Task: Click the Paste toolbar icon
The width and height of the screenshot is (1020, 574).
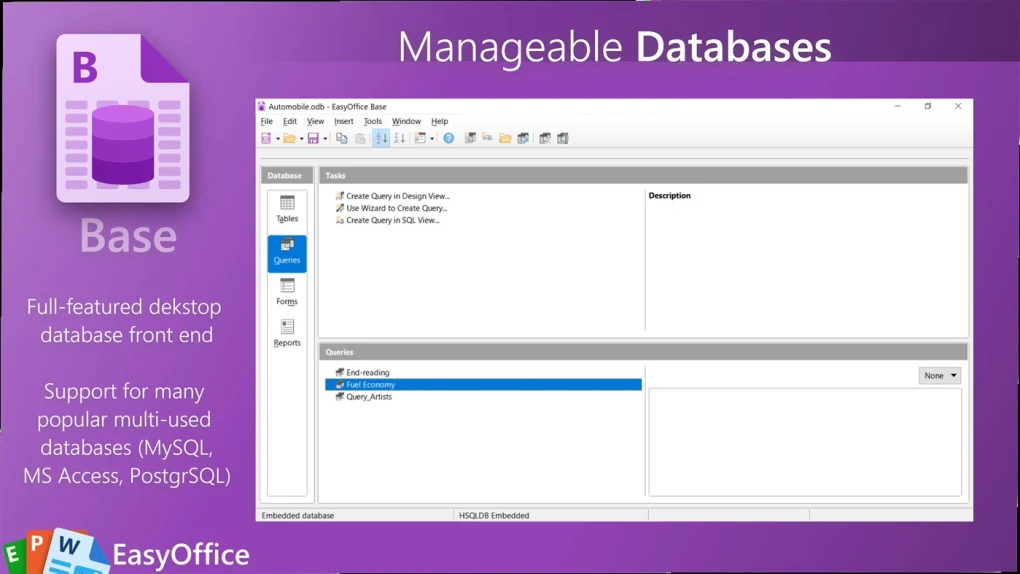Action: pos(360,138)
